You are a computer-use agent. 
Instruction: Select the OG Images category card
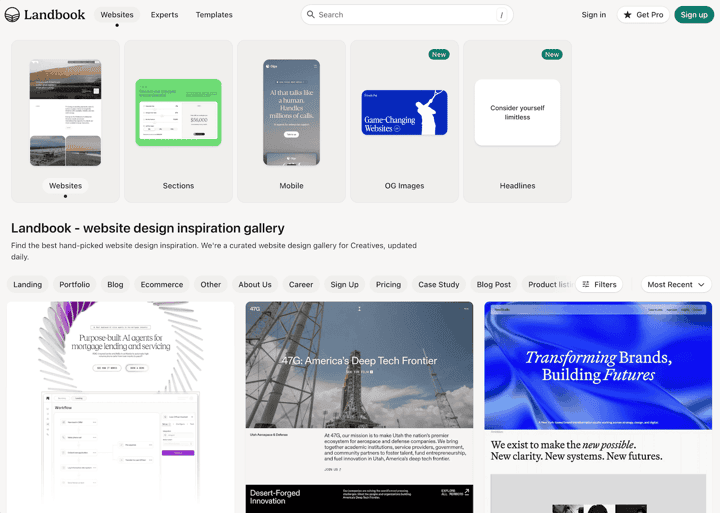click(404, 121)
